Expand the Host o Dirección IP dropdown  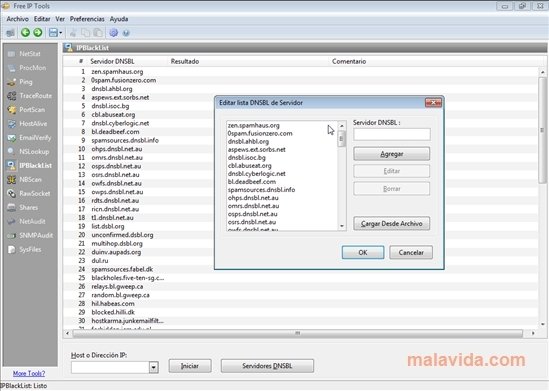click(153, 367)
